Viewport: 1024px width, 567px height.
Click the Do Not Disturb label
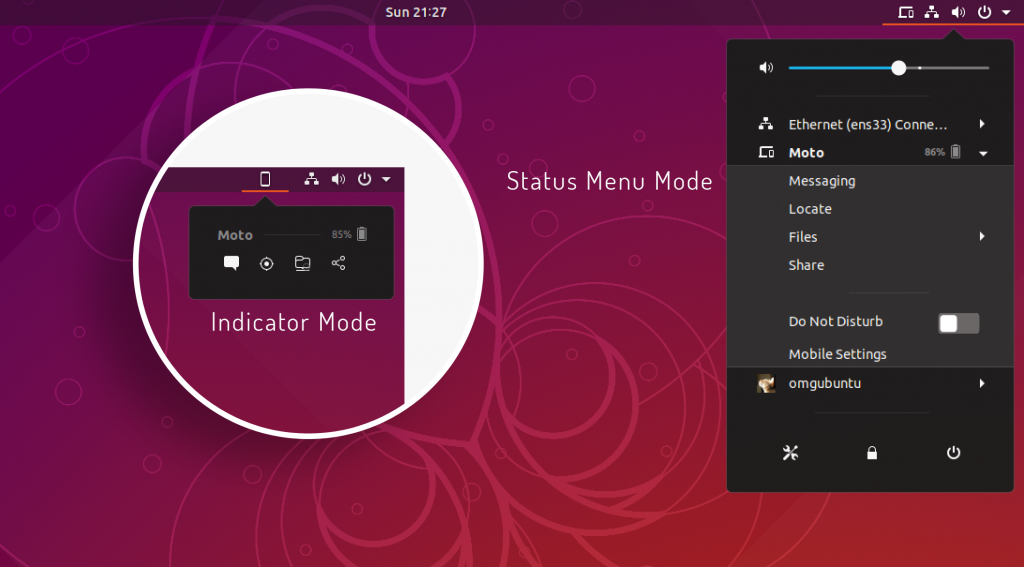[835, 321]
